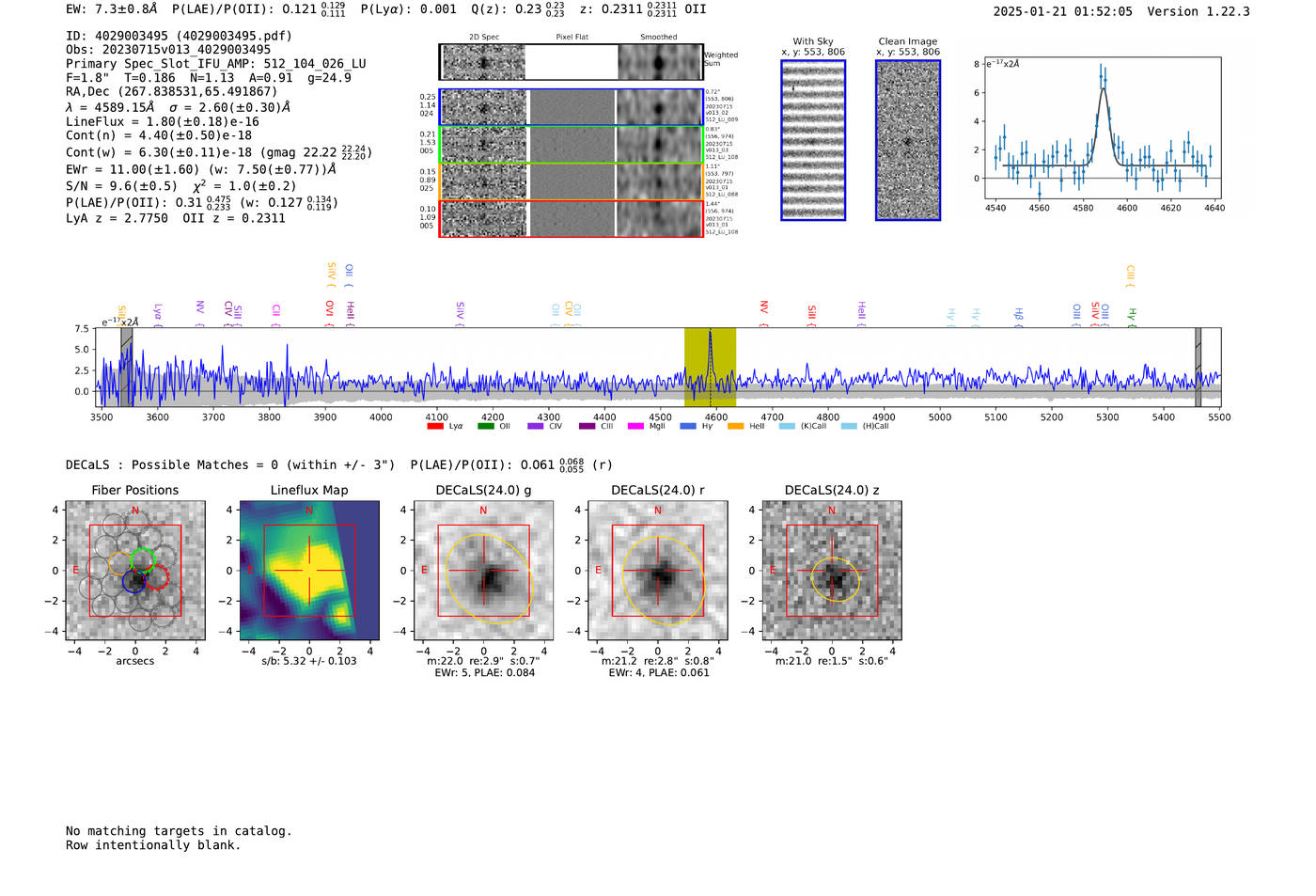Click the magenta MgII legend swatch
Image resolution: width=1316 pixels, height=896 pixels.
pyautogui.click(x=635, y=427)
